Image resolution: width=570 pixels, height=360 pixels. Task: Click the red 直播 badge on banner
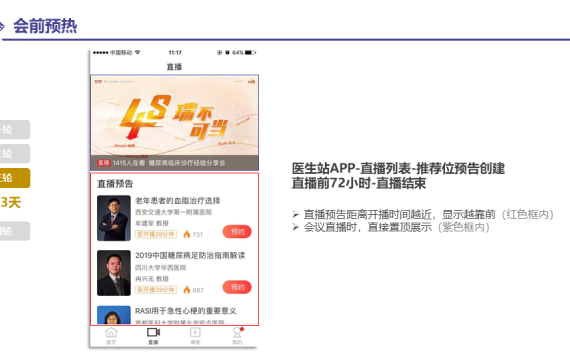tap(104, 163)
